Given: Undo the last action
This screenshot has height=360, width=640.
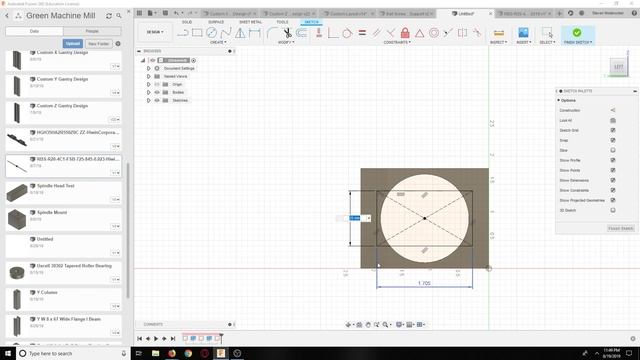Looking at the screenshot, I should pos(176,13).
